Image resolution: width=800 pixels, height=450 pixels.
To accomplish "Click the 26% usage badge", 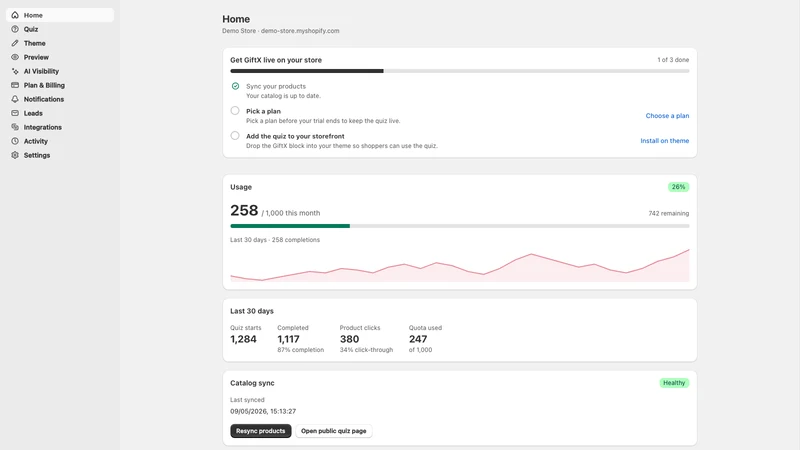I will 679,187.
